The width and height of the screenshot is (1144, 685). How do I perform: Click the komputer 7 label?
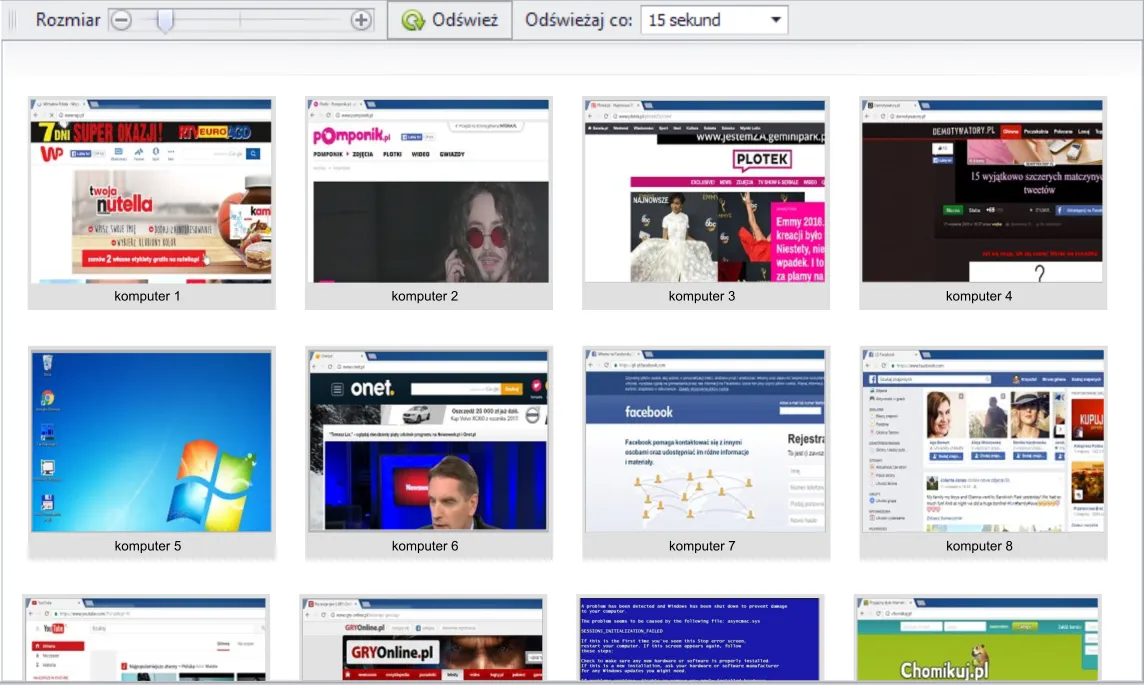702,546
